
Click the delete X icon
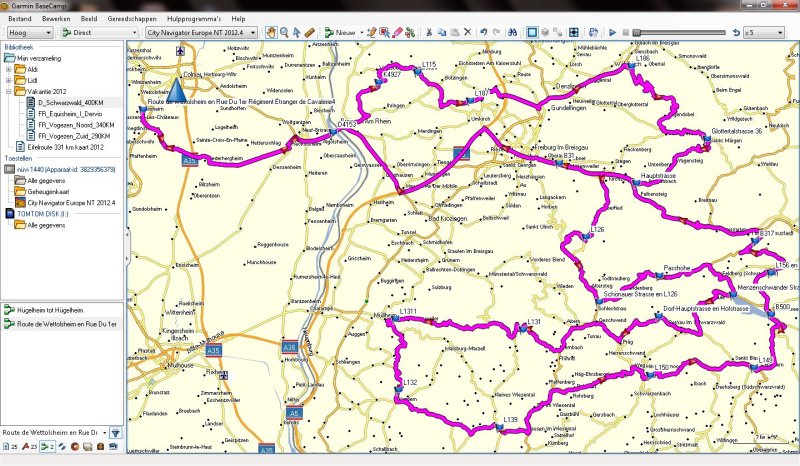coord(467,33)
